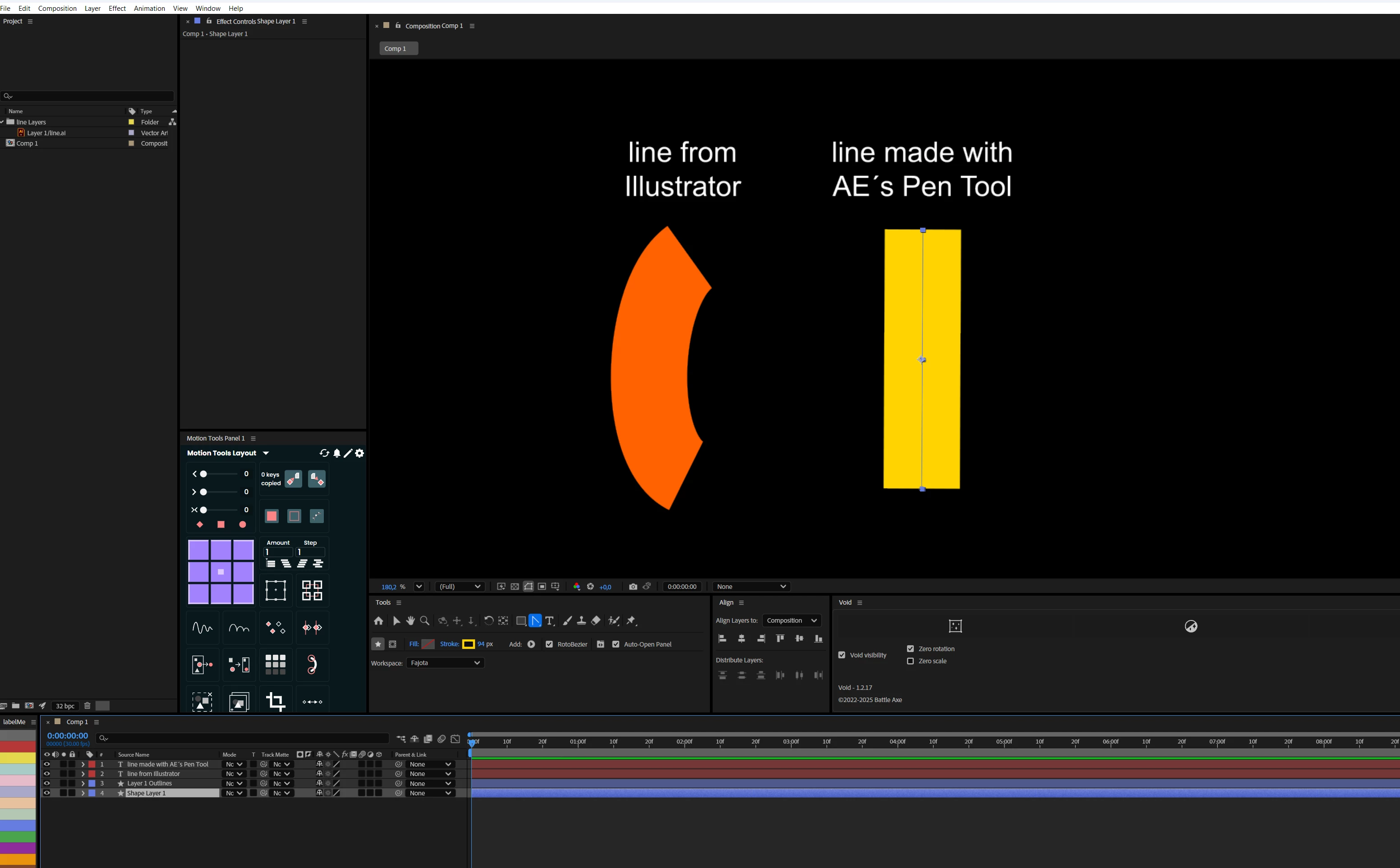The height and width of the screenshot is (868, 1400).
Task: Select the Type tool
Action: tap(549, 620)
